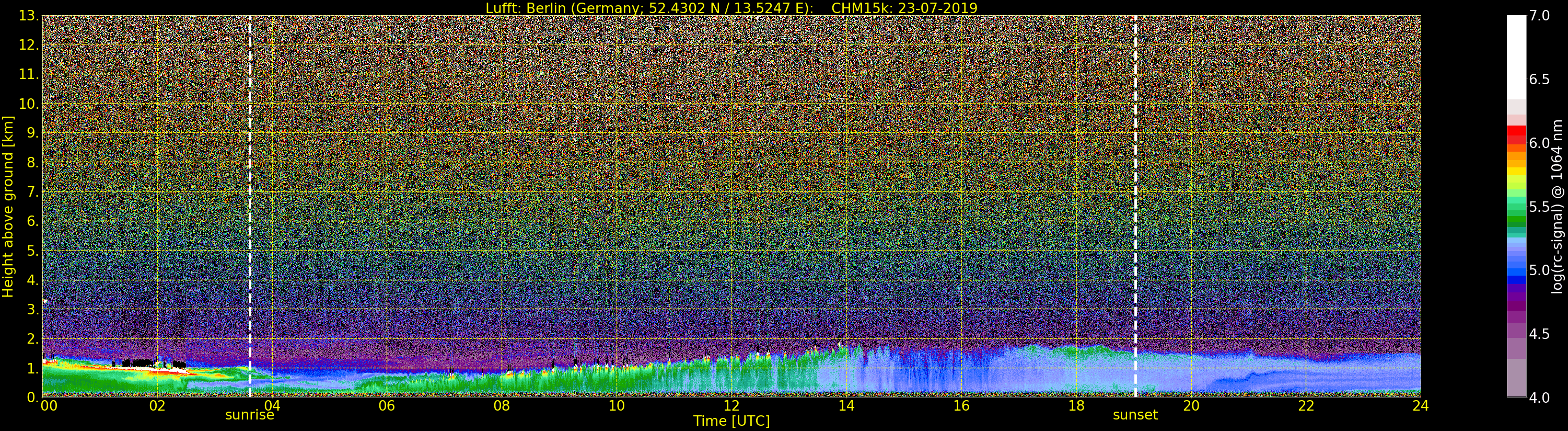1568x431 pixels.
Task: Click the 'log(rc-signal) @ 1064 nm' colorbar label
Action: point(1558,207)
